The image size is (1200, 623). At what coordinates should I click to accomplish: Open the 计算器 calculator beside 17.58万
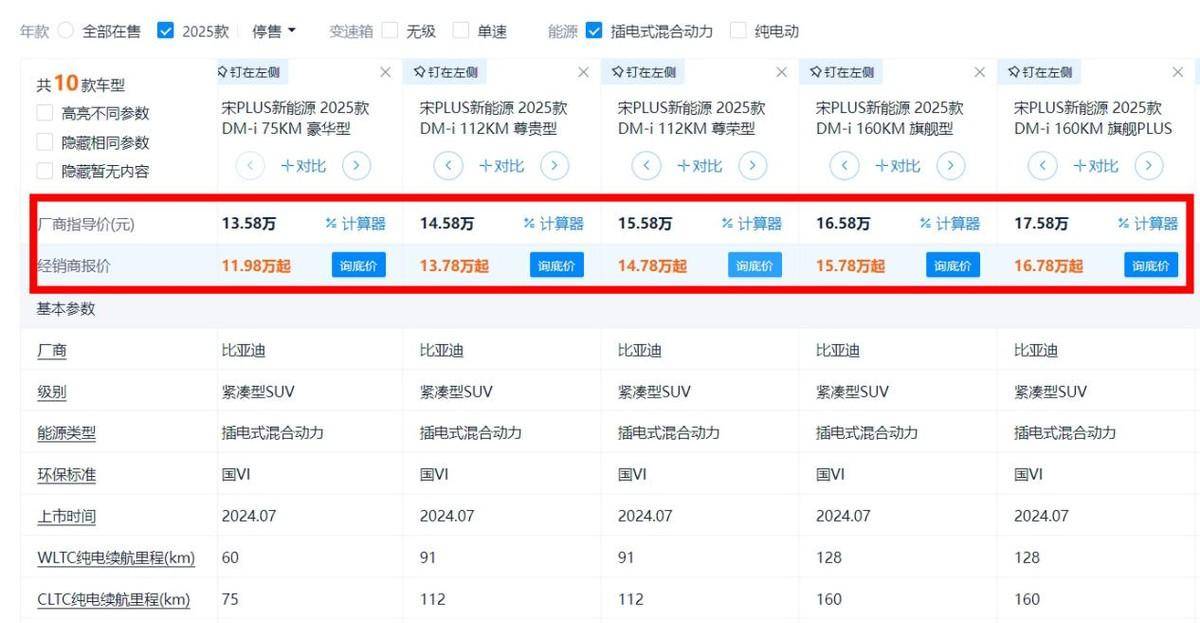pyautogui.click(x=1147, y=224)
